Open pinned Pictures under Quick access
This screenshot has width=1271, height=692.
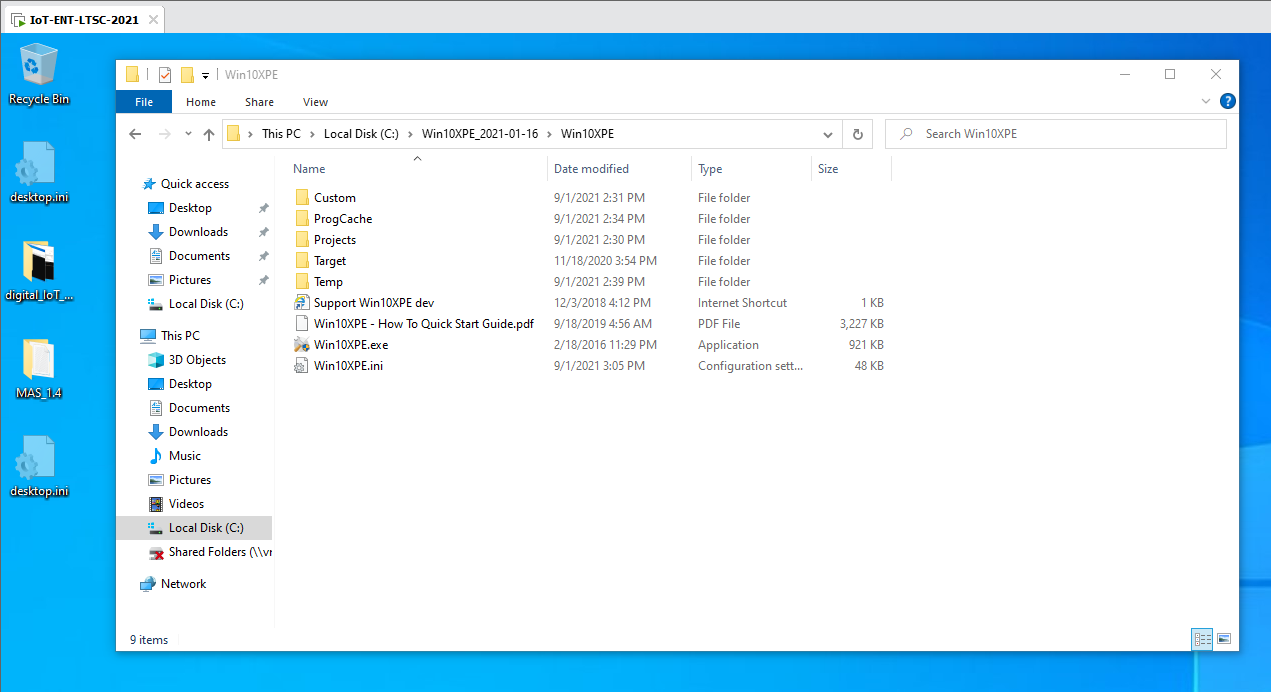[190, 280]
